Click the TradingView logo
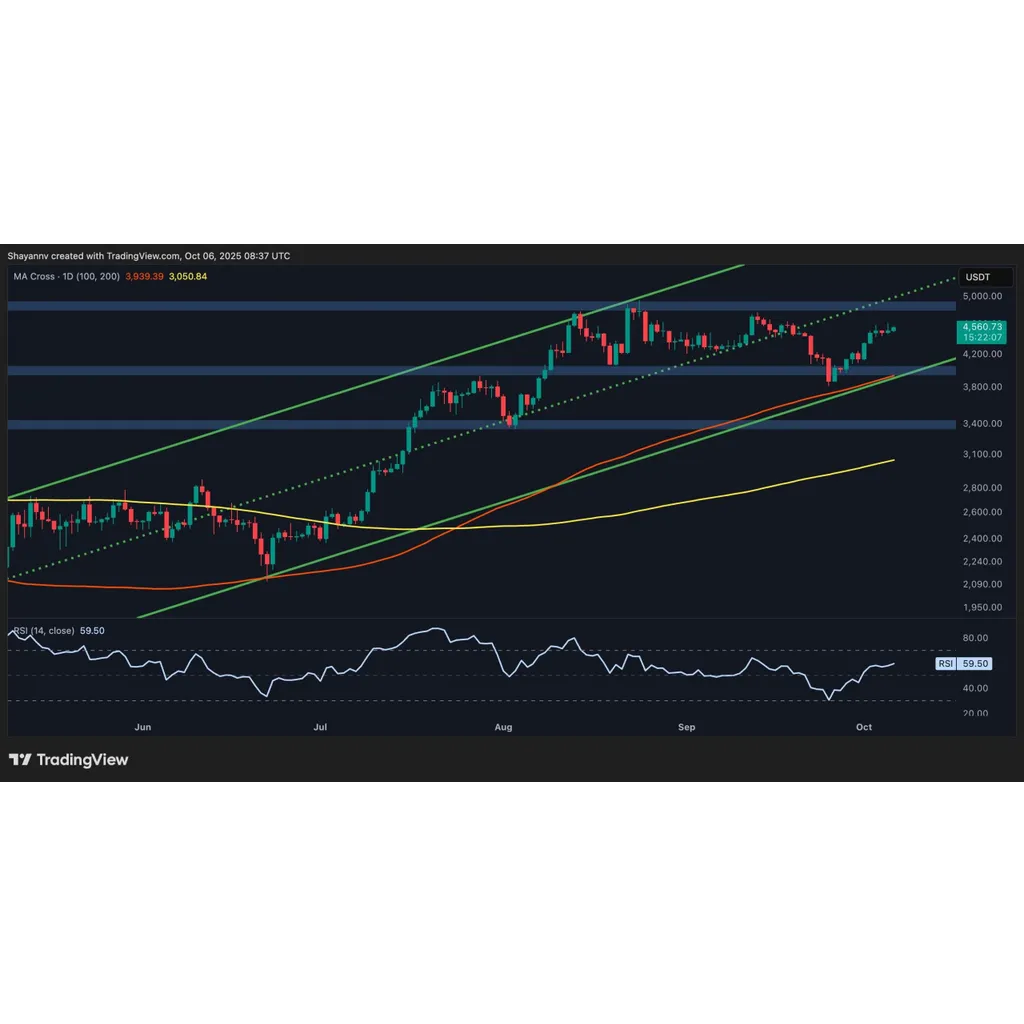Viewport: 1024px width, 1024px height. coord(69,760)
